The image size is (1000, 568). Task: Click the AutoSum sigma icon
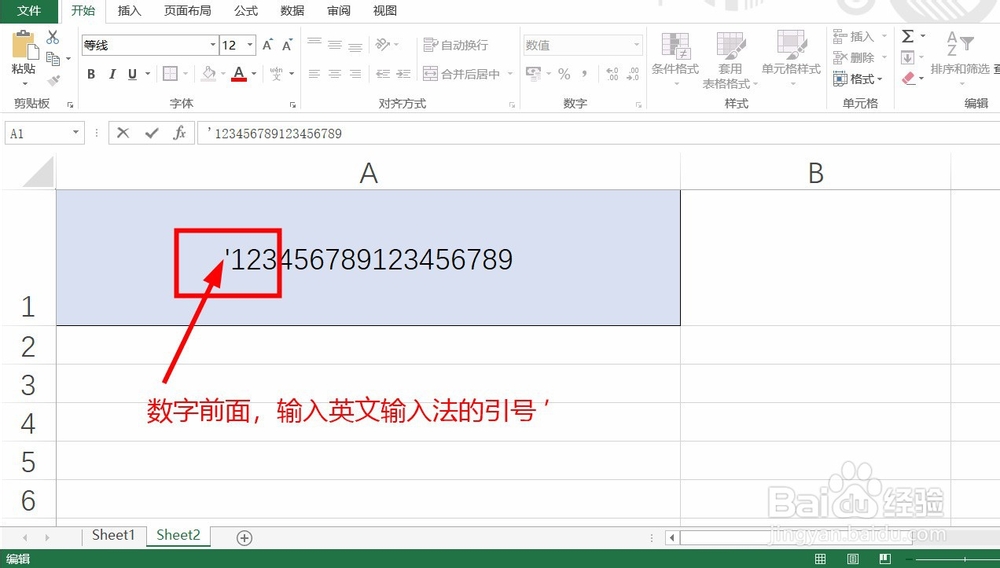pyautogui.click(x=908, y=36)
